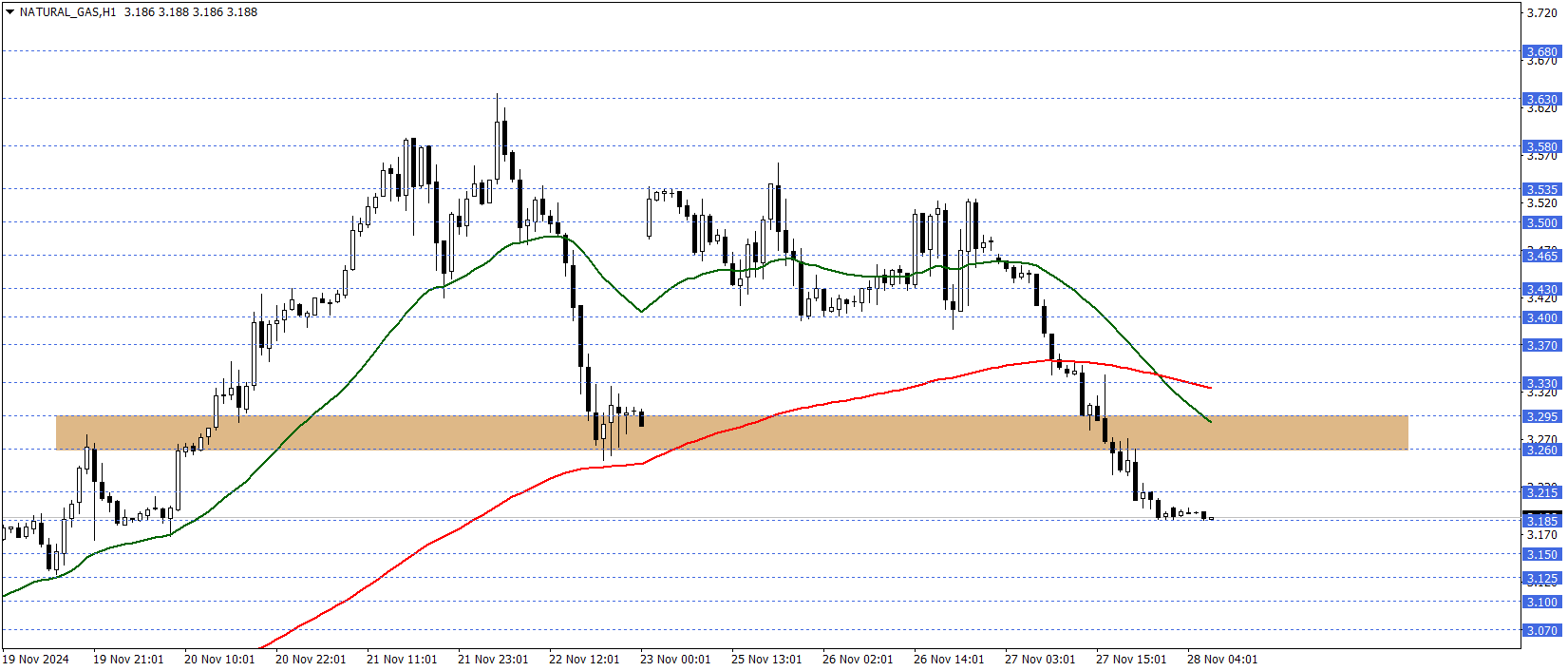Click the 27 Nov 03:01 time label
Image resolution: width=1568 pixels, height=671 pixels.
point(1040,660)
